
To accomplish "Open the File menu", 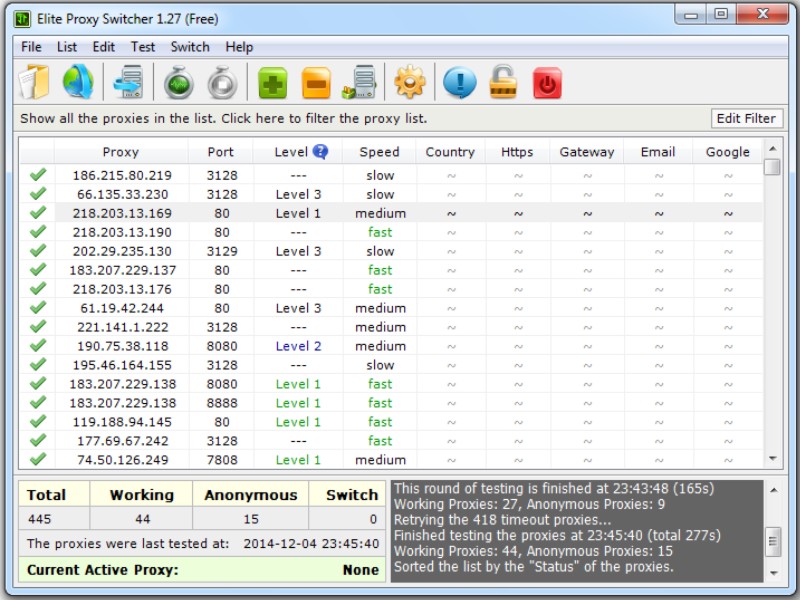I will [31, 47].
